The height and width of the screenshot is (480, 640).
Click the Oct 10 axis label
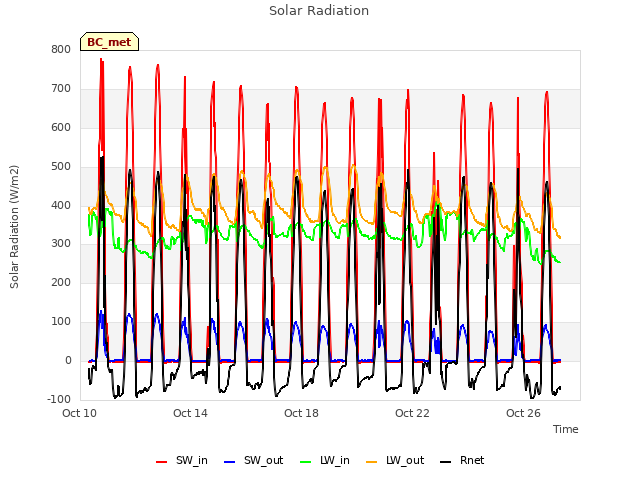coord(80,413)
